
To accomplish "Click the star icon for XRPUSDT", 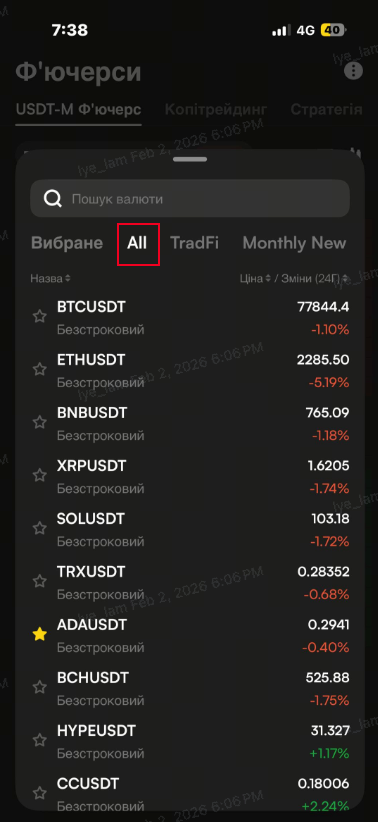I will click(x=39, y=475).
